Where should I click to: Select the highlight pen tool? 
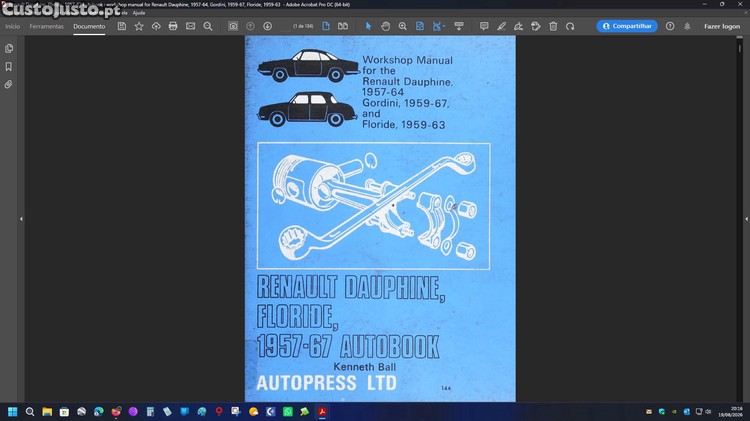501,26
